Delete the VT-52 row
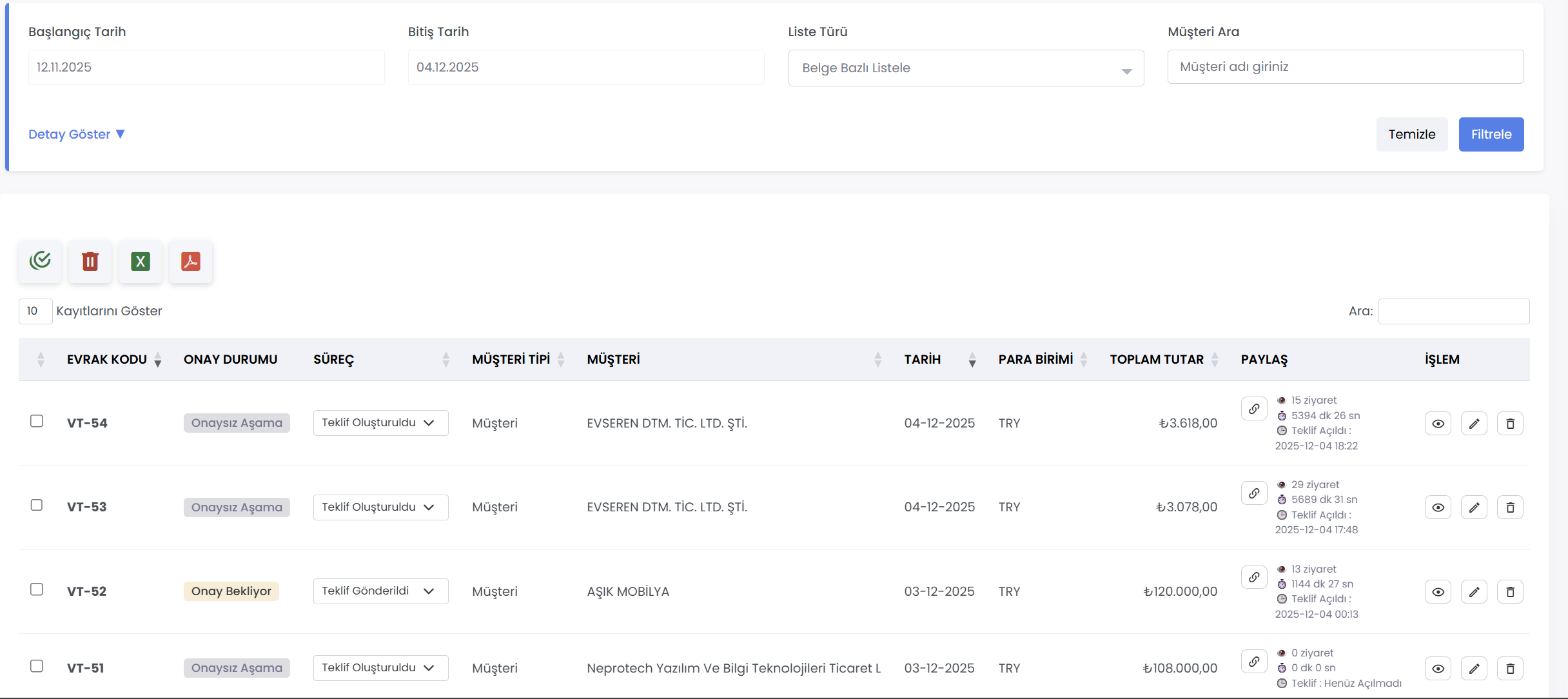Image resolution: width=1568 pixels, height=699 pixels. 1510,592
